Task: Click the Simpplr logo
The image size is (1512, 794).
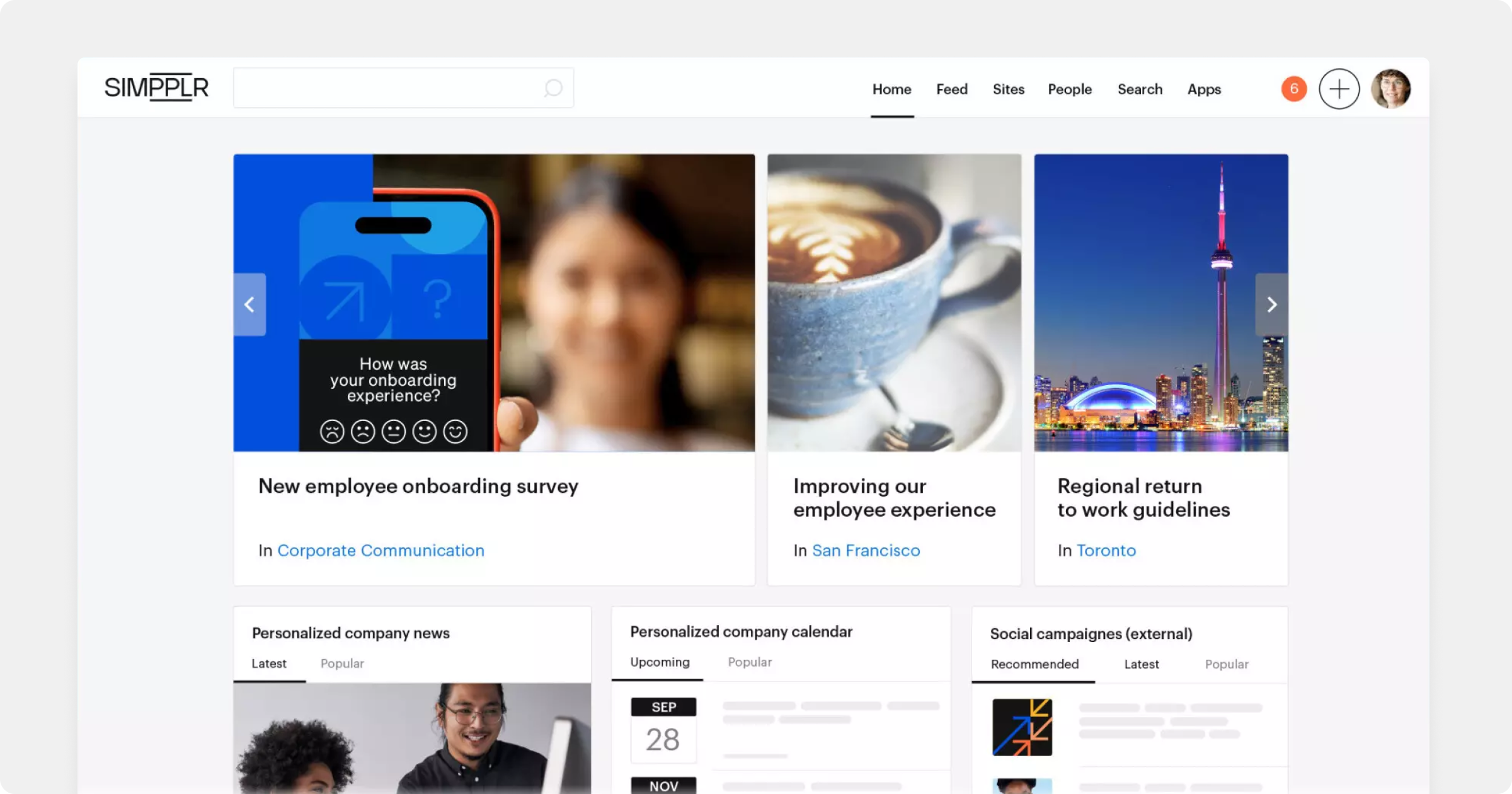Action: point(156,87)
